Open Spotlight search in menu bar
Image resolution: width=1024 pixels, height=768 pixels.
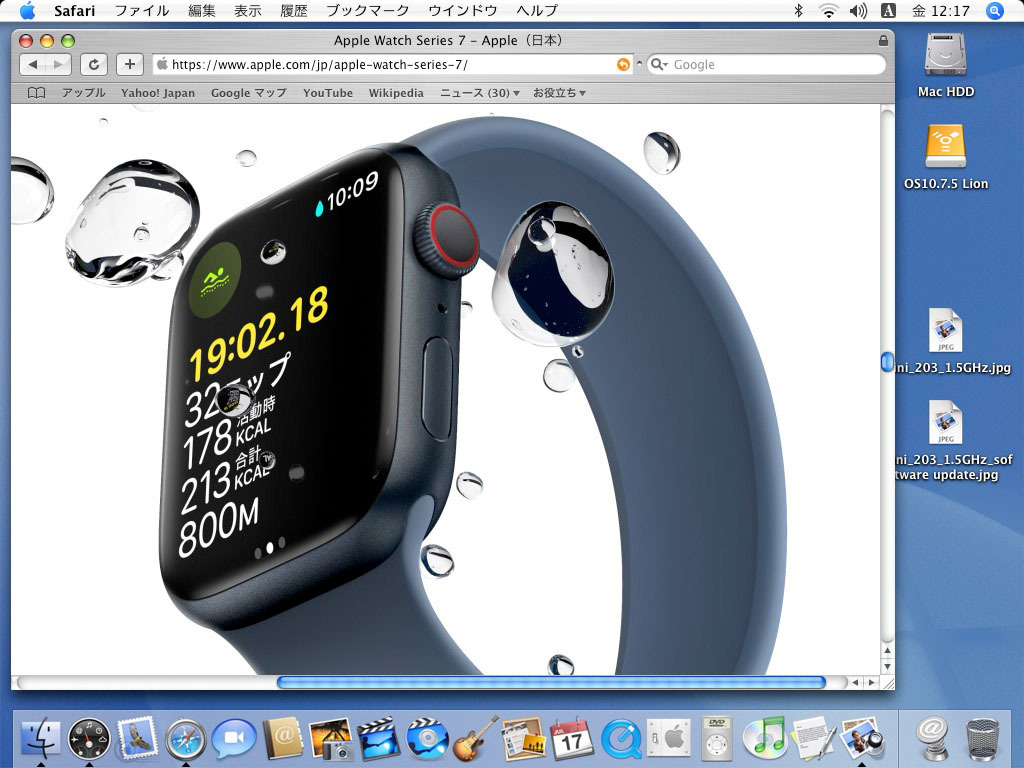pos(995,10)
